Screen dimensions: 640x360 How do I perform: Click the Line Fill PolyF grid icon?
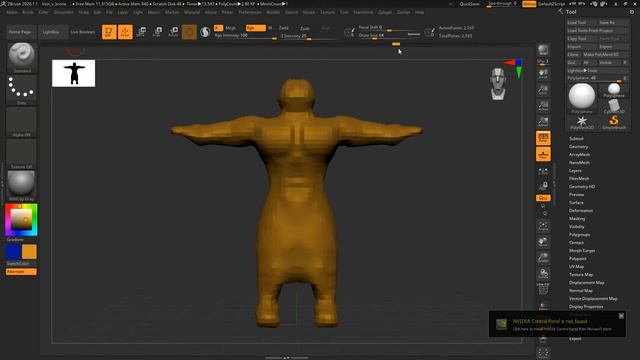click(543, 289)
